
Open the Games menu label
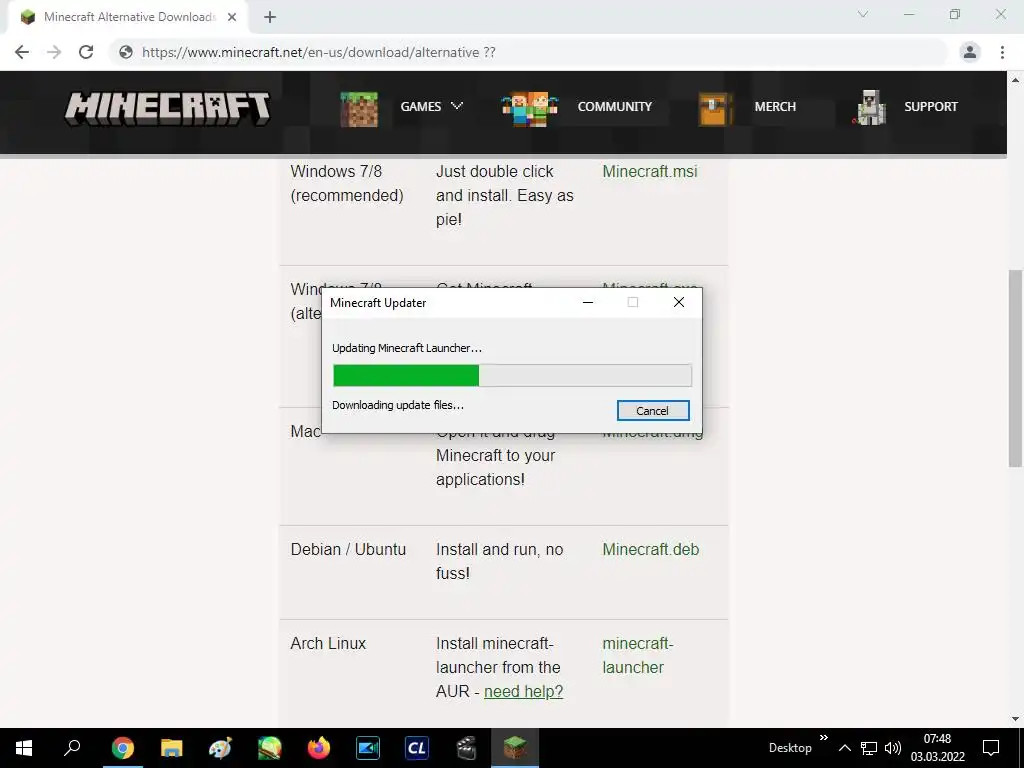pos(421,106)
